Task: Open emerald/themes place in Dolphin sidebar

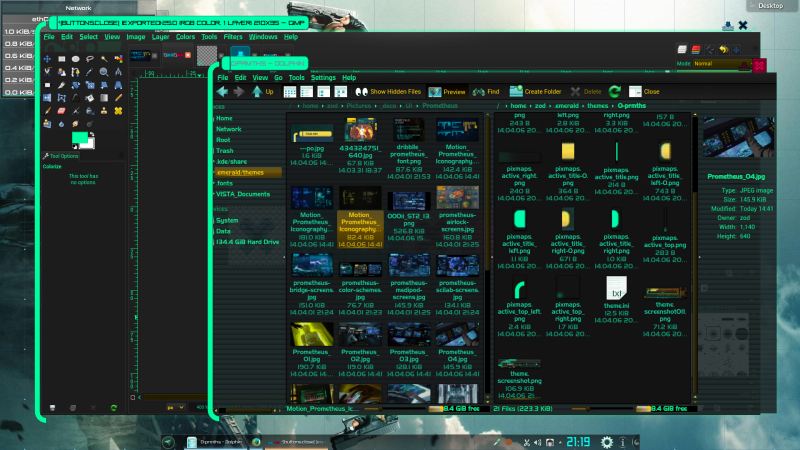Action: coord(247,172)
